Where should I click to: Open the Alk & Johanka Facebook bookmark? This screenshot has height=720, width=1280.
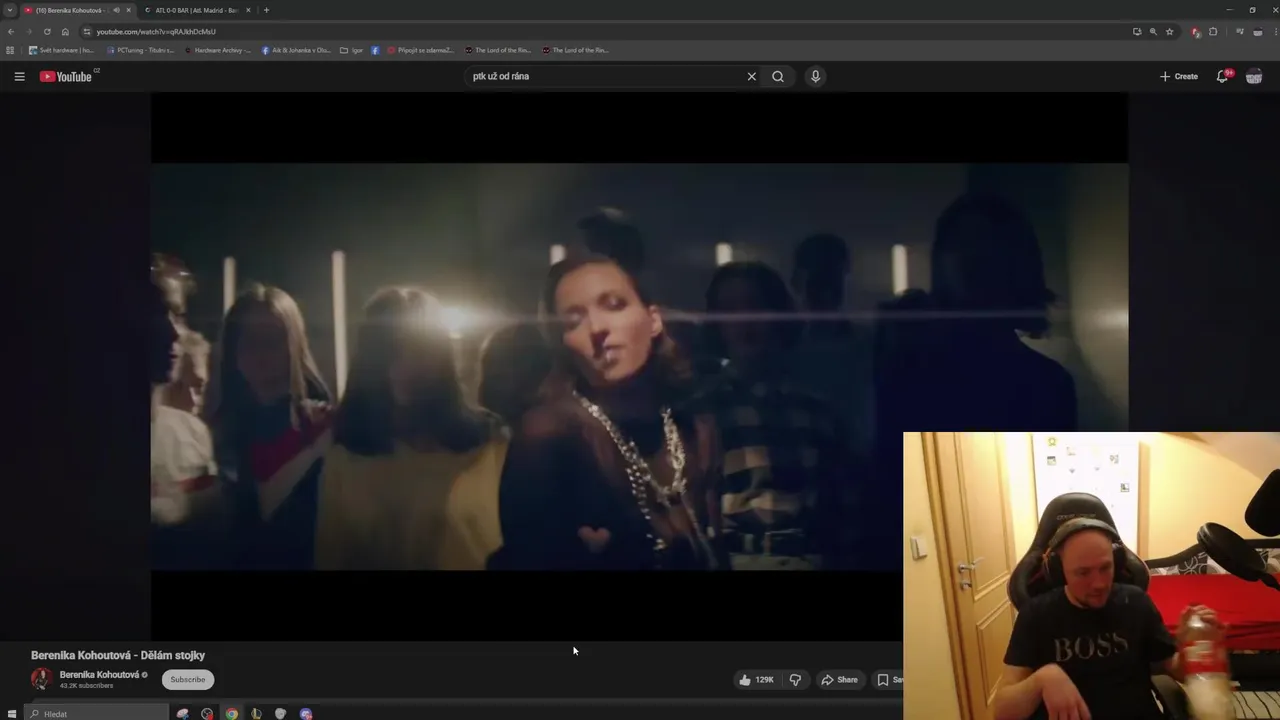[x=296, y=50]
